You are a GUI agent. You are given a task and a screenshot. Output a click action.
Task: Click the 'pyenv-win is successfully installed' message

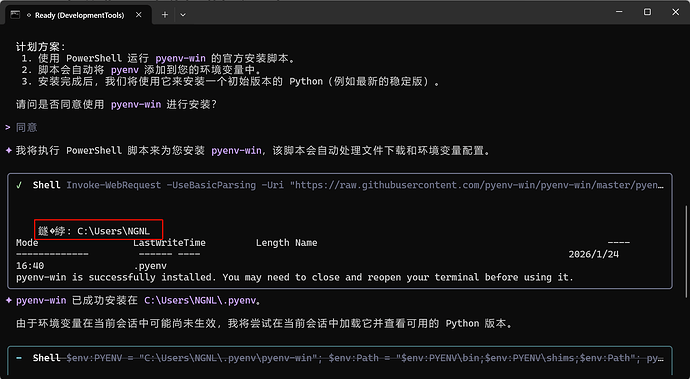coord(295,277)
